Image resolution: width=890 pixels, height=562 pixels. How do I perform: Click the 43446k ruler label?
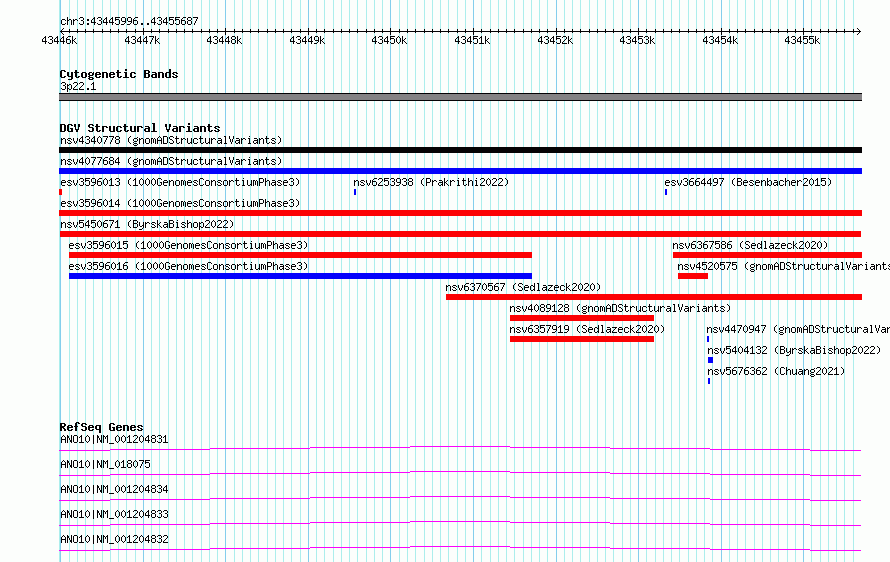(59, 40)
